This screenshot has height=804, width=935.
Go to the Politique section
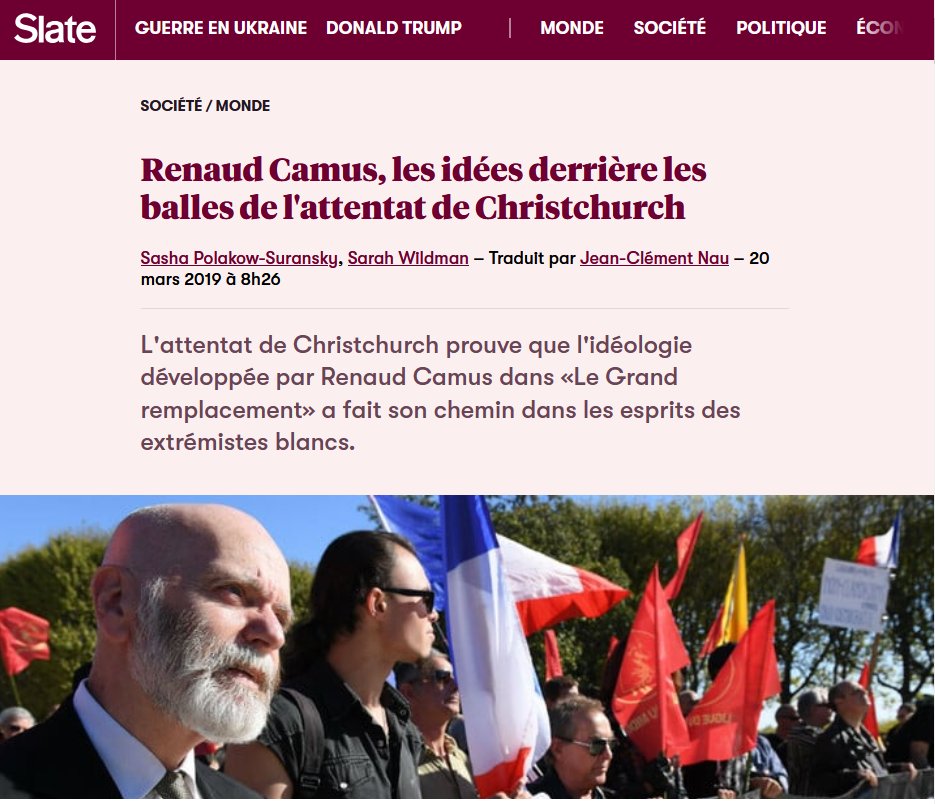(x=781, y=28)
